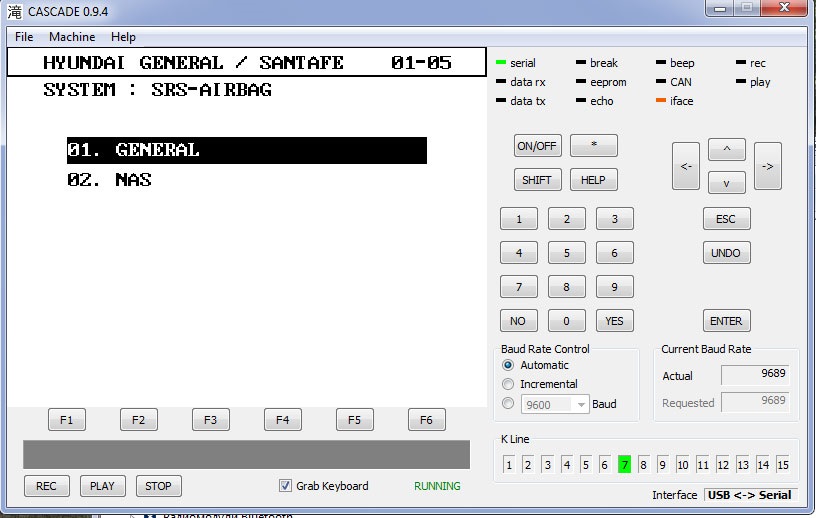This screenshot has height=518, width=816.
Task: Click the green serial status indicator
Action: (501, 62)
